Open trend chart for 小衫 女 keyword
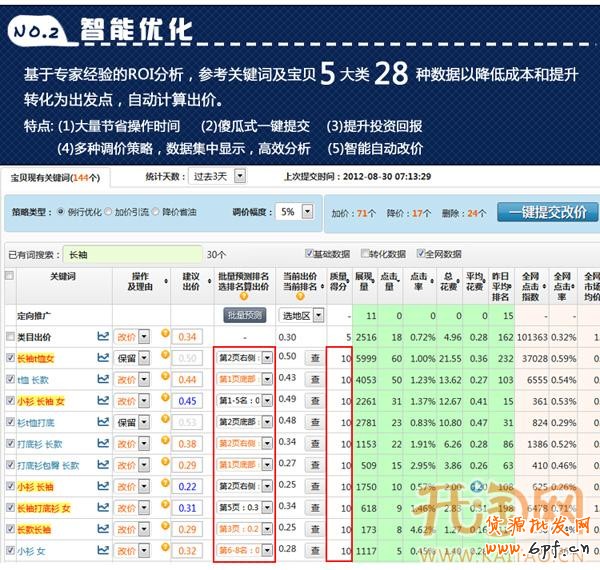Viewport: 600px width, 570px height. [102, 551]
